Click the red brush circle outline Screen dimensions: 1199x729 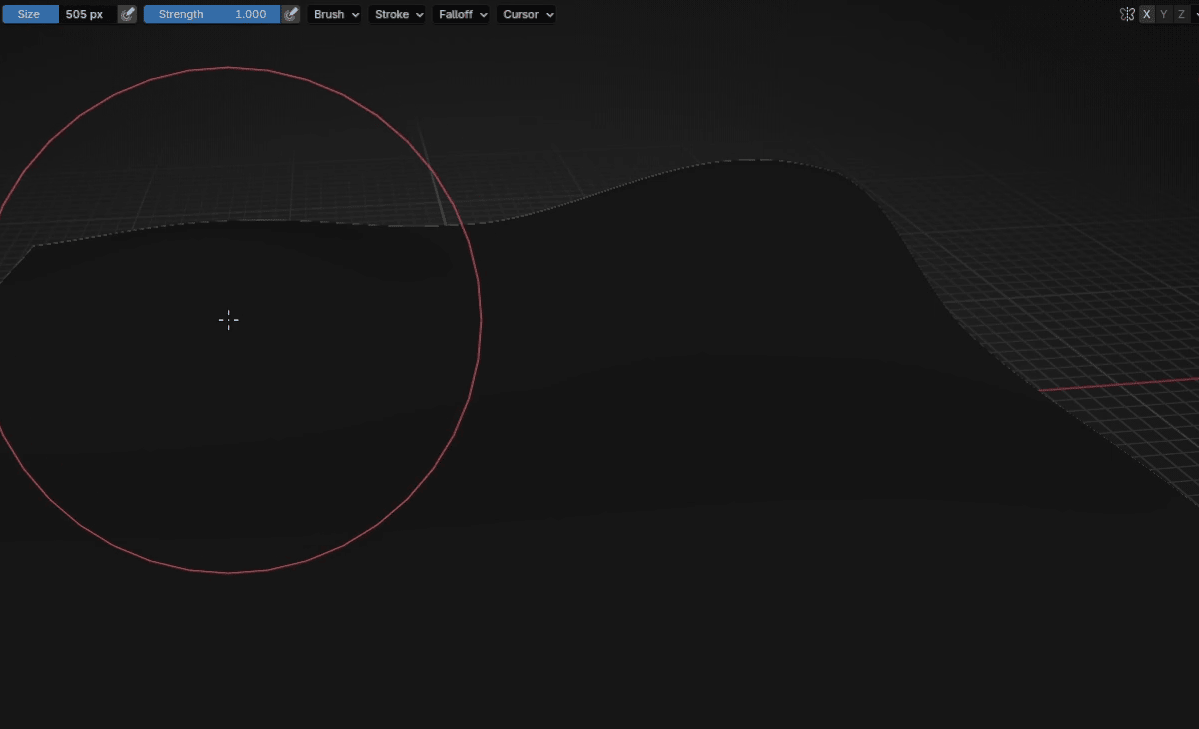pos(481,320)
